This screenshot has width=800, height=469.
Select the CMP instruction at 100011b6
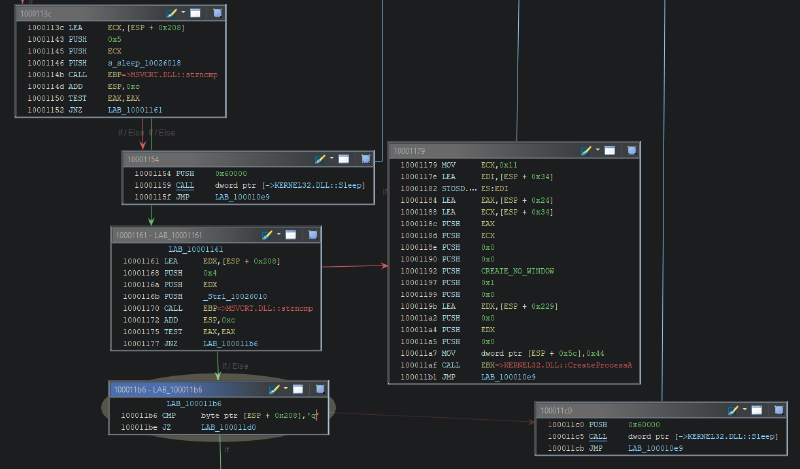171,415
